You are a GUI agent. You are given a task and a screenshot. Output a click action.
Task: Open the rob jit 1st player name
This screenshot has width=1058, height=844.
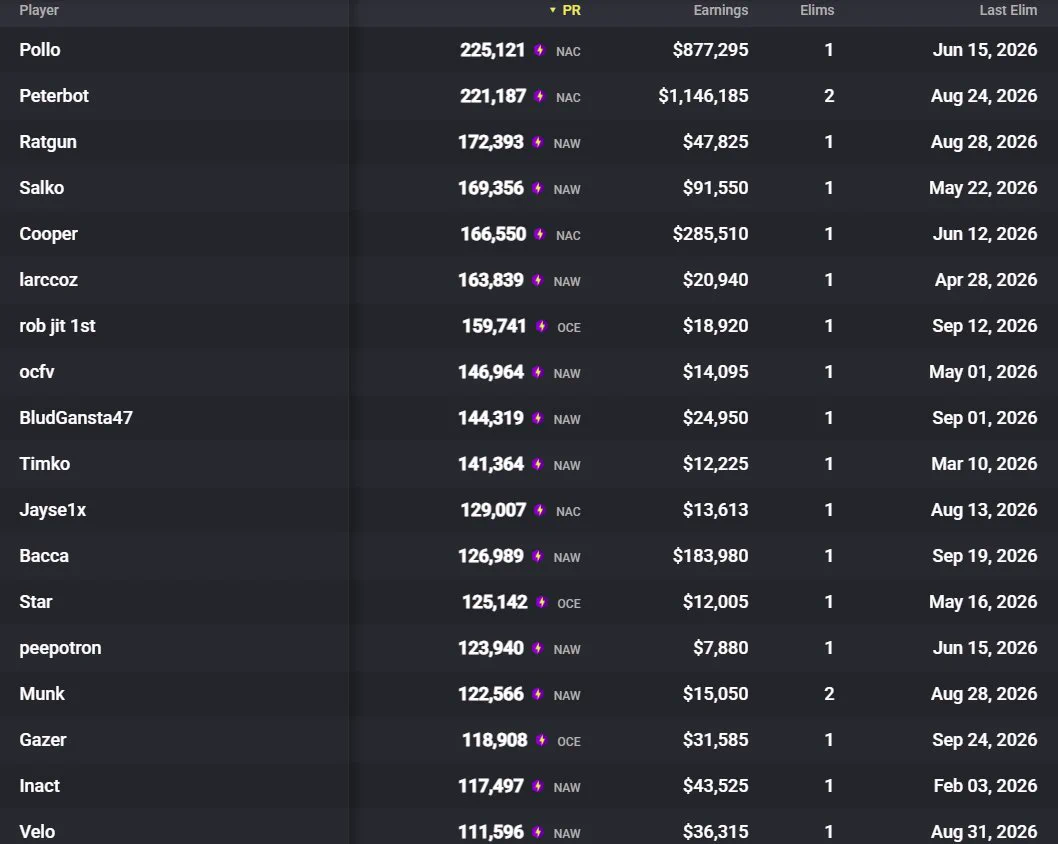pyautogui.click(x=57, y=326)
